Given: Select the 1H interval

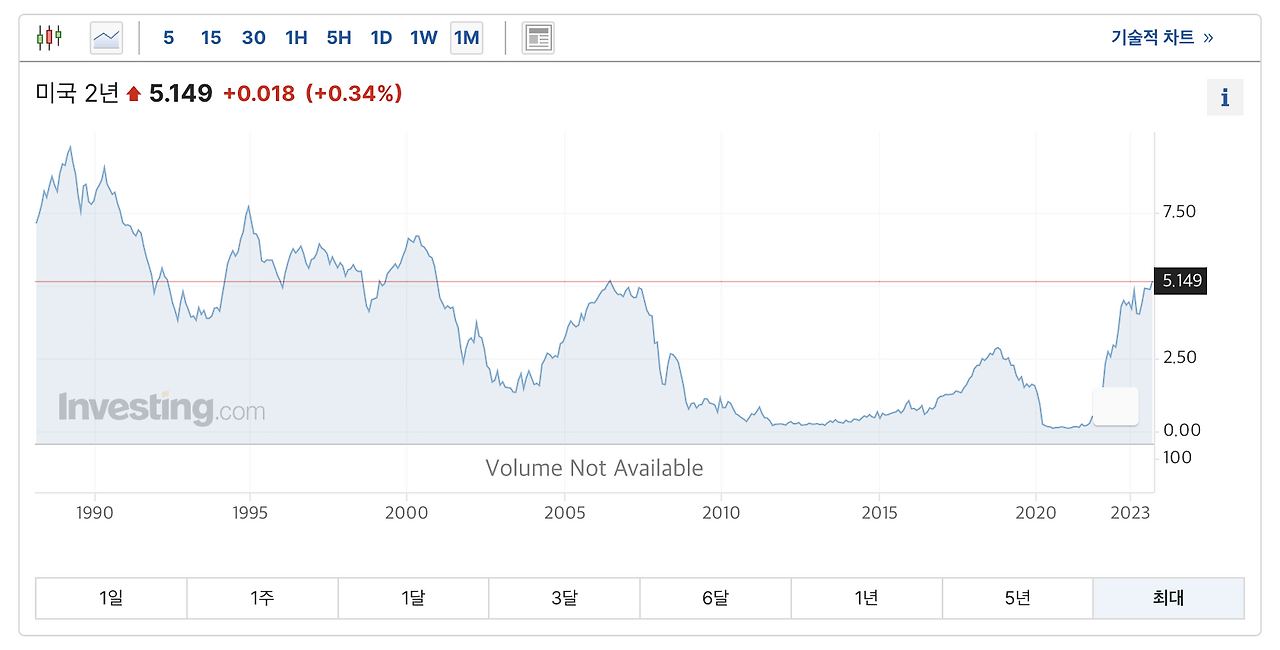Looking at the screenshot, I should click(296, 38).
